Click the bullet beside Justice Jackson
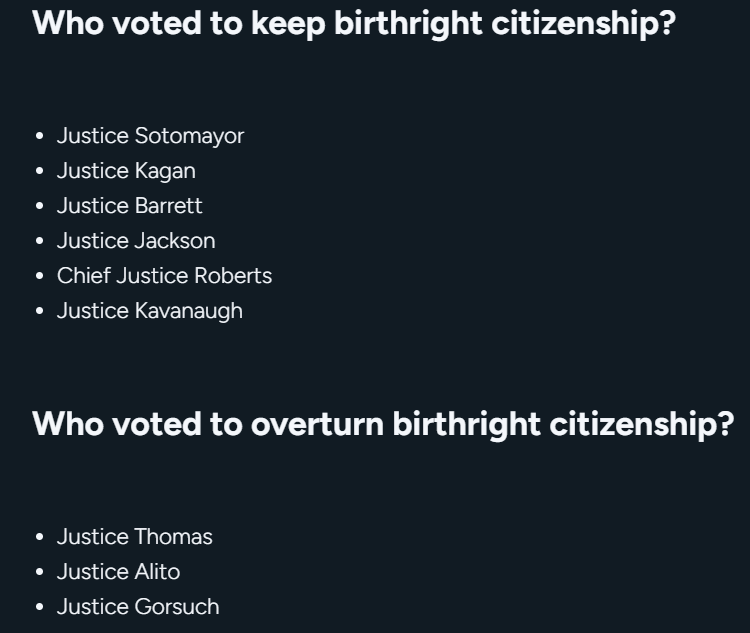750x633 pixels. 40,241
